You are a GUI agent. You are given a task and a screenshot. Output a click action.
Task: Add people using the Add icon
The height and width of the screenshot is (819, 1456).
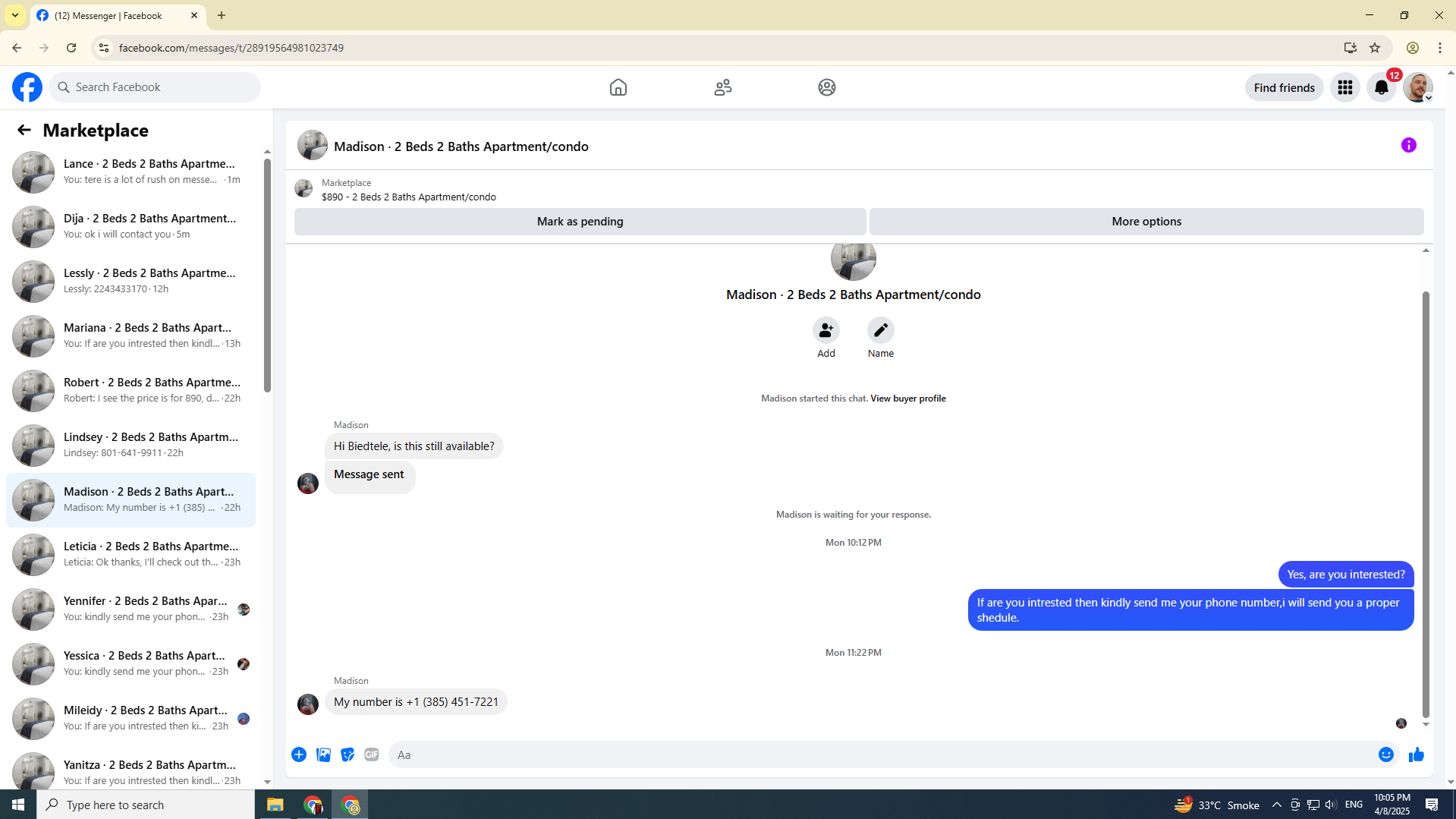[826, 330]
